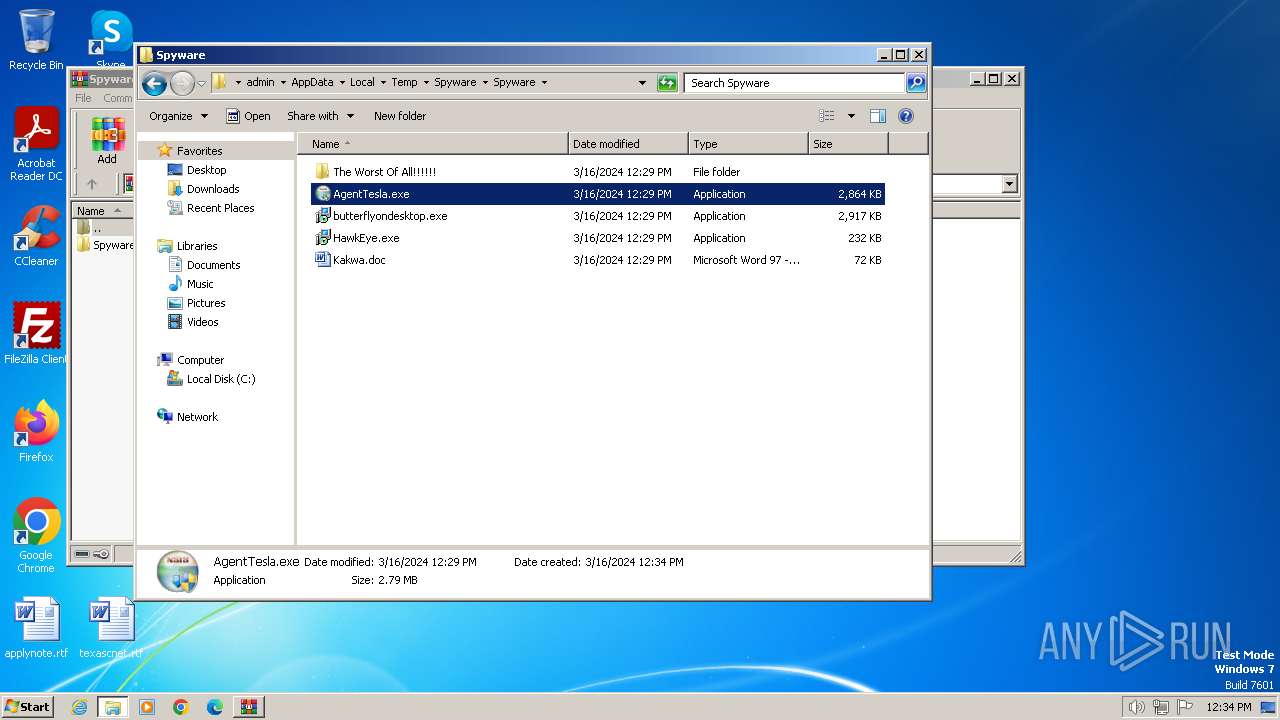The width and height of the screenshot is (1280, 720).
Task: Click the Explorer Back arrow button
Action: click(x=154, y=83)
